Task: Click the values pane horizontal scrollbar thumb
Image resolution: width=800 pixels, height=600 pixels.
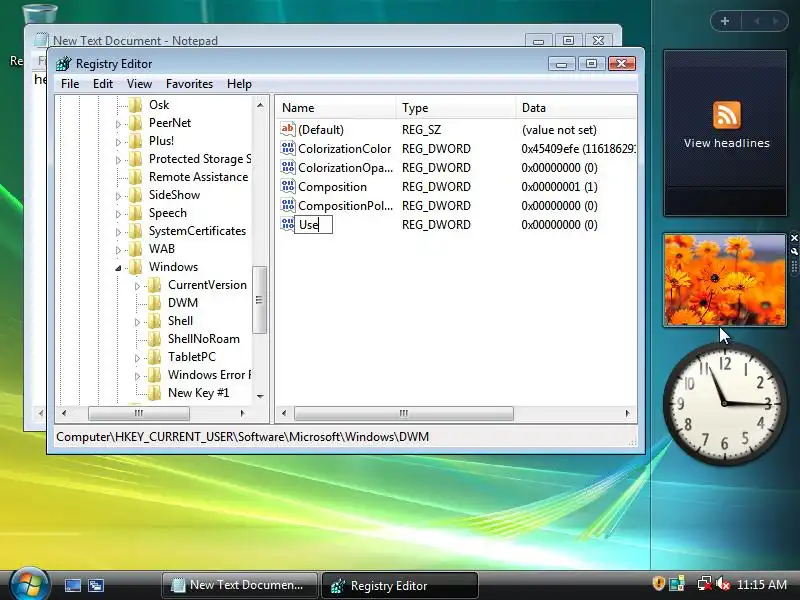Action: coord(404,413)
